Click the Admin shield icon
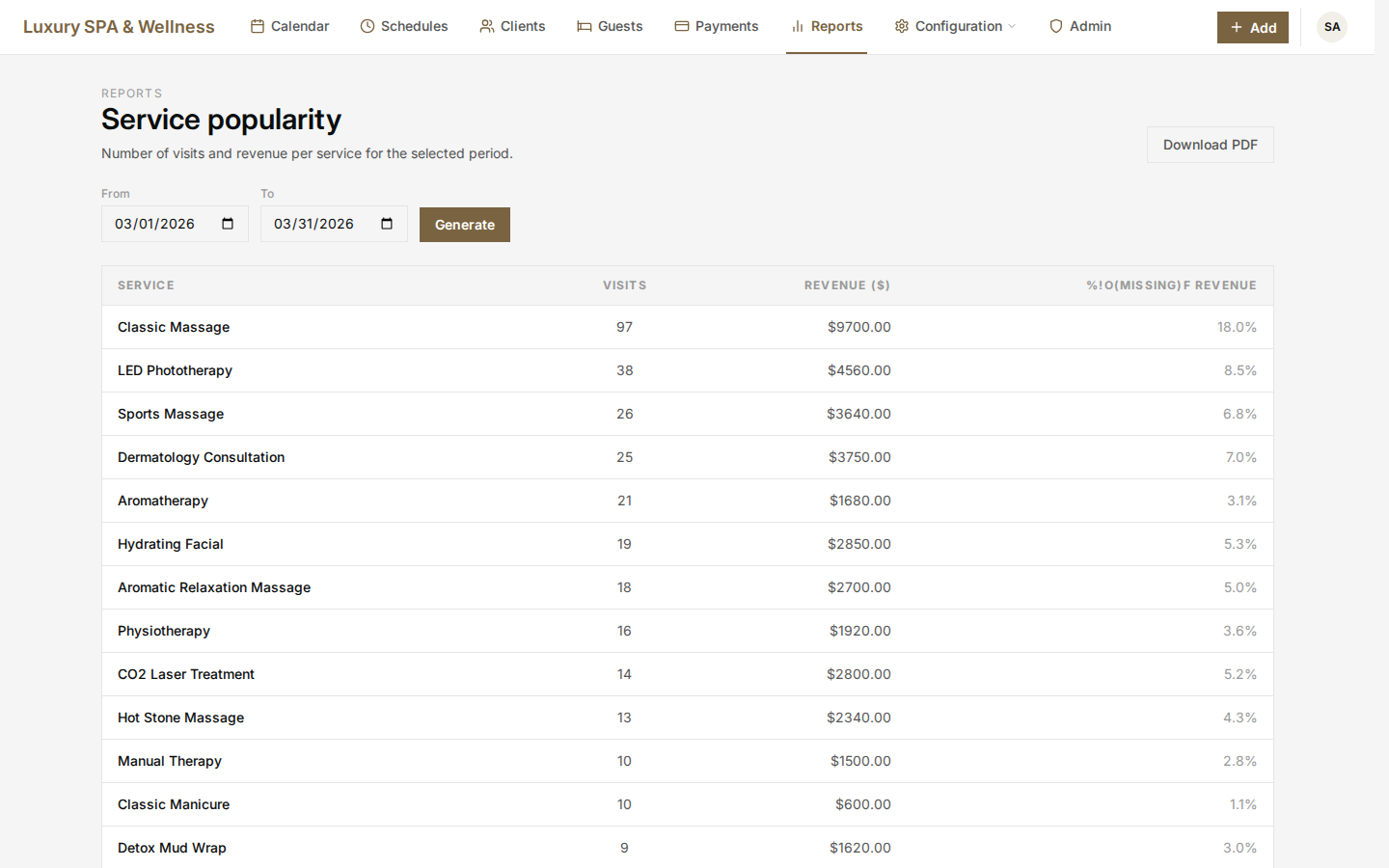The height and width of the screenshot is (868, 1389). click(1056, 26)
